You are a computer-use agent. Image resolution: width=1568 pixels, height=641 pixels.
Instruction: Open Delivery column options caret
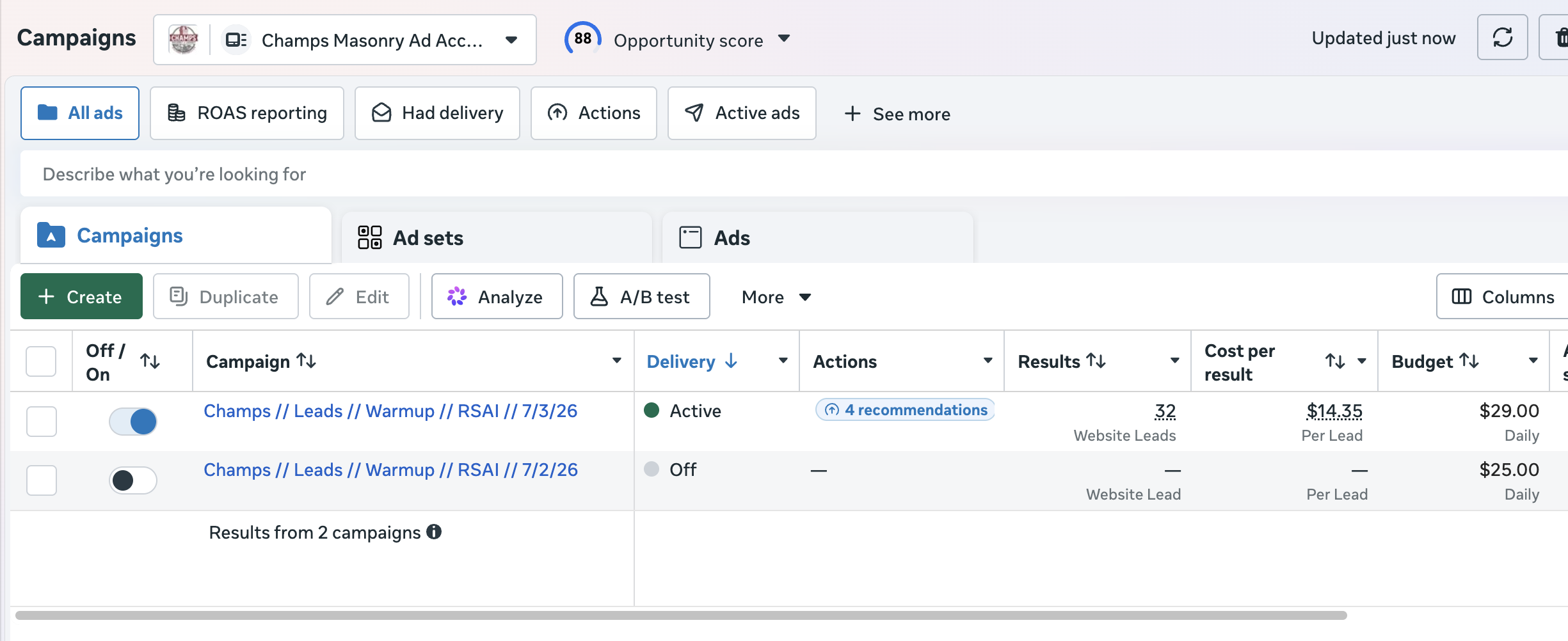pos(783,361)
